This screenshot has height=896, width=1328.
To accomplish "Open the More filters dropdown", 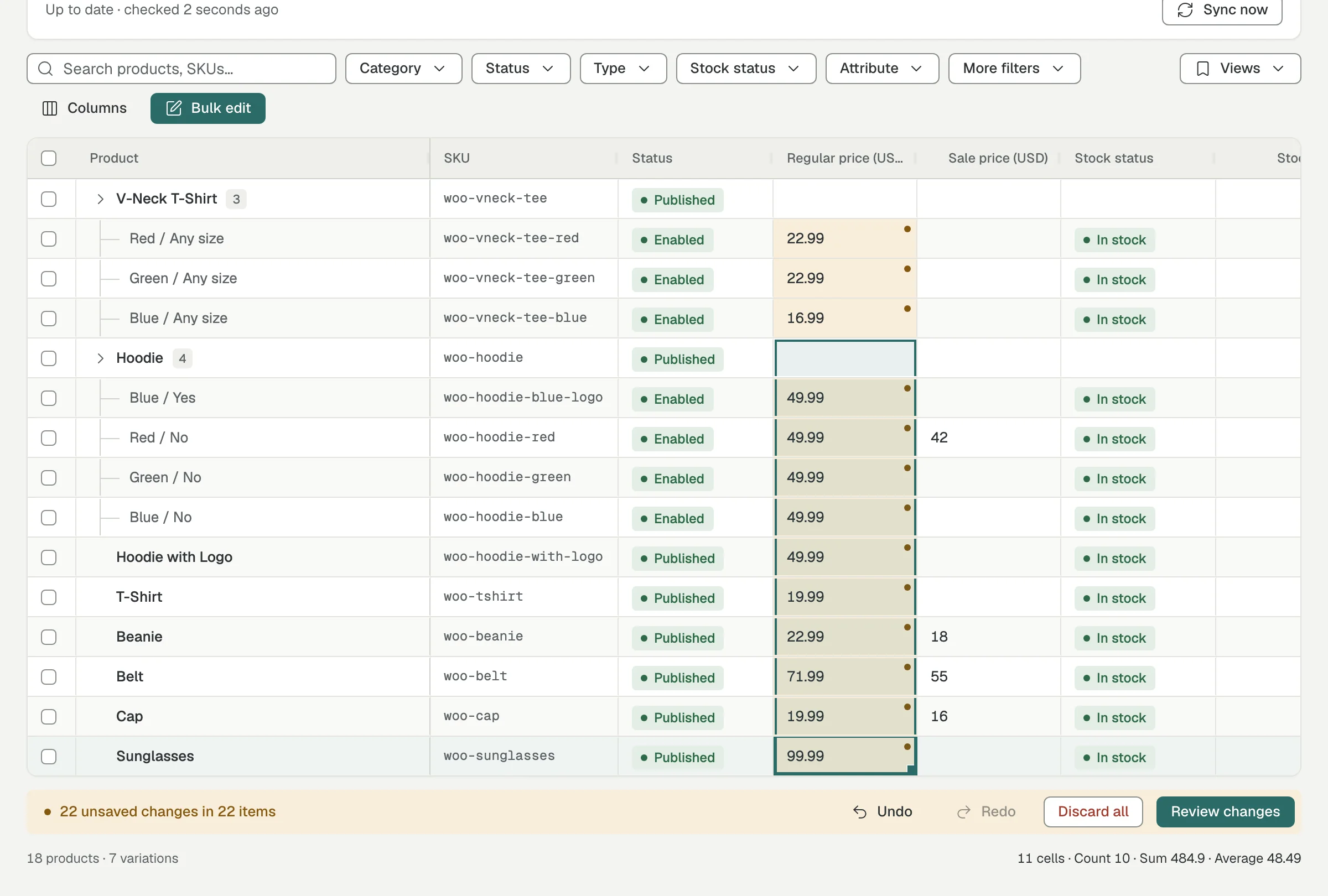I will click(x=1014, y=69).
